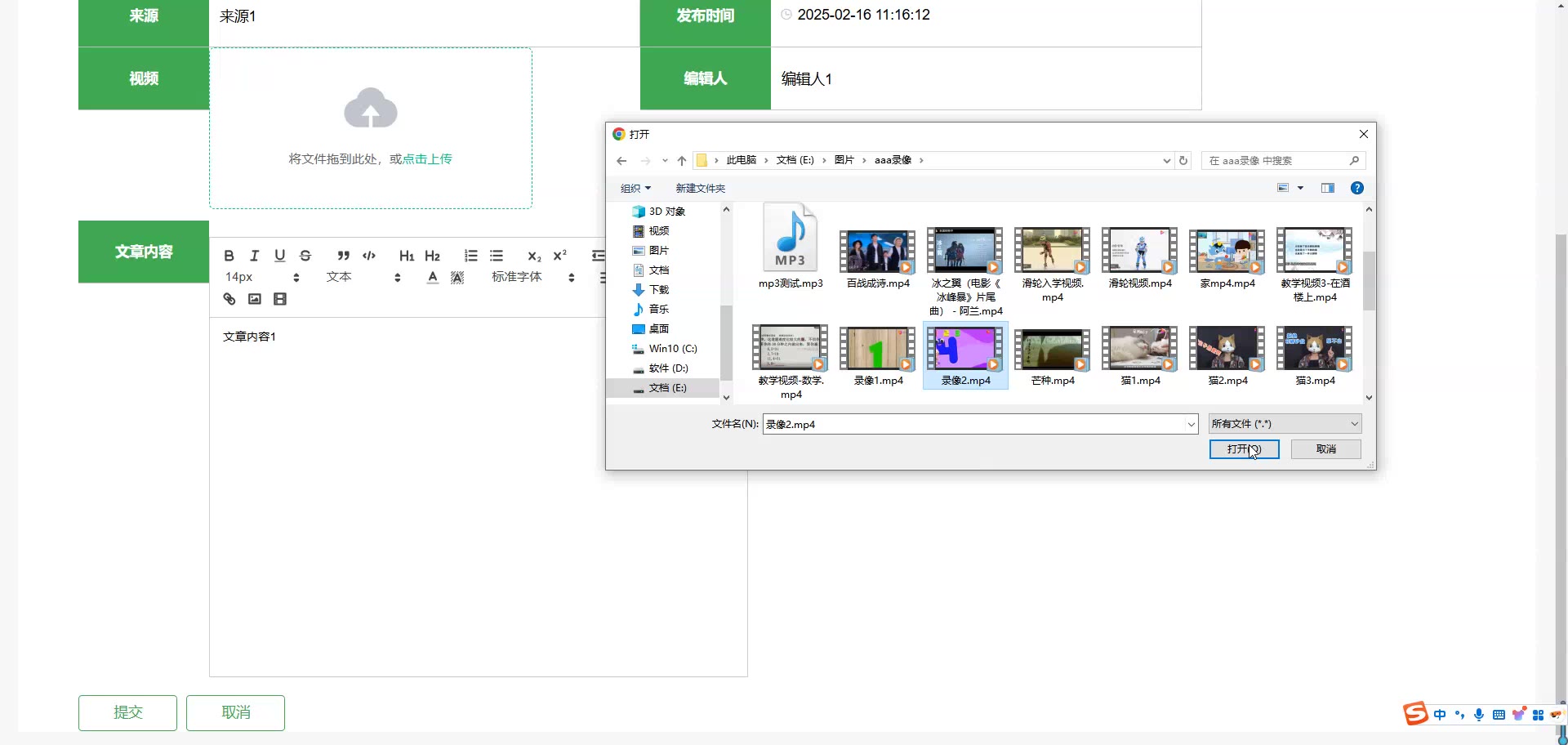
Task: Apply strikethrough in the editor toolbar
Action: click(x=305, y=256)
